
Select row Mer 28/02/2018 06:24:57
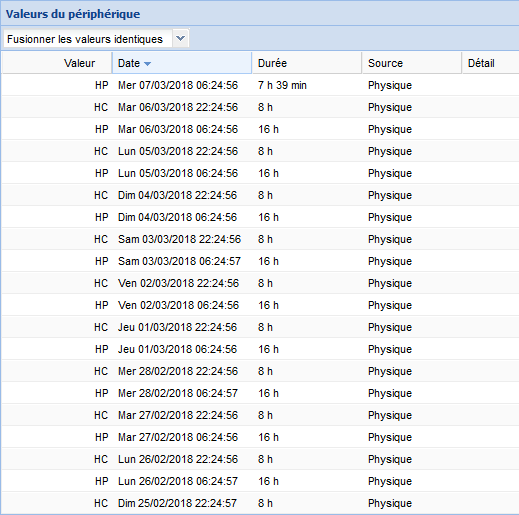click(x=260, y=393)
